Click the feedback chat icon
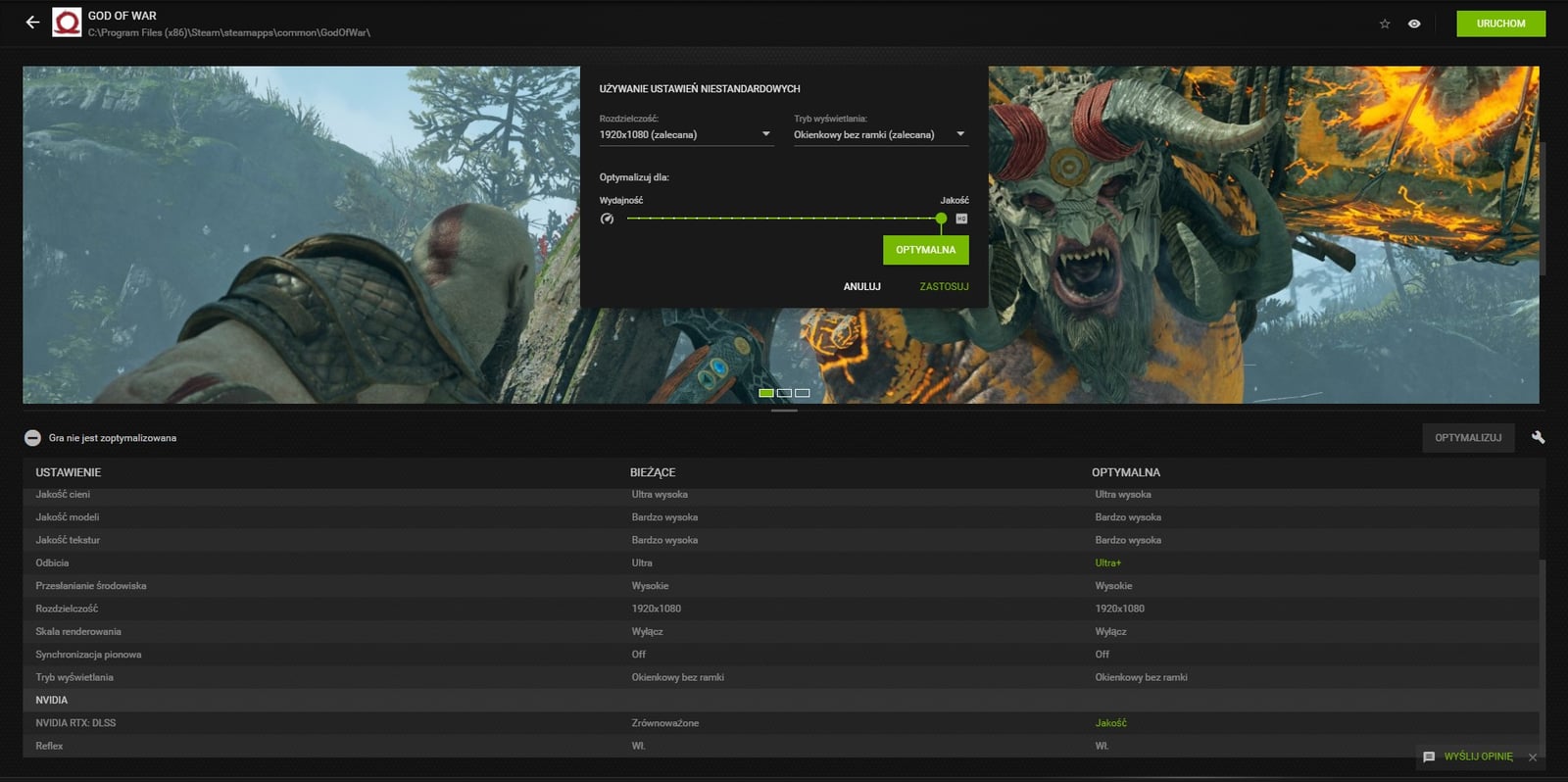 [1429, 757]
